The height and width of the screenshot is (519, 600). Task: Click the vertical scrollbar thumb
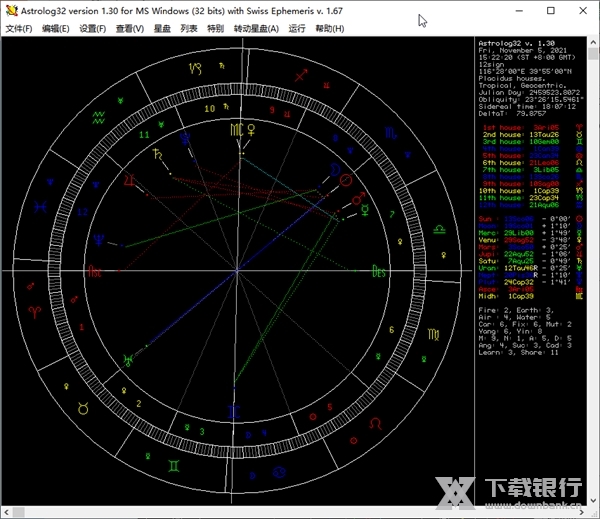593,53
